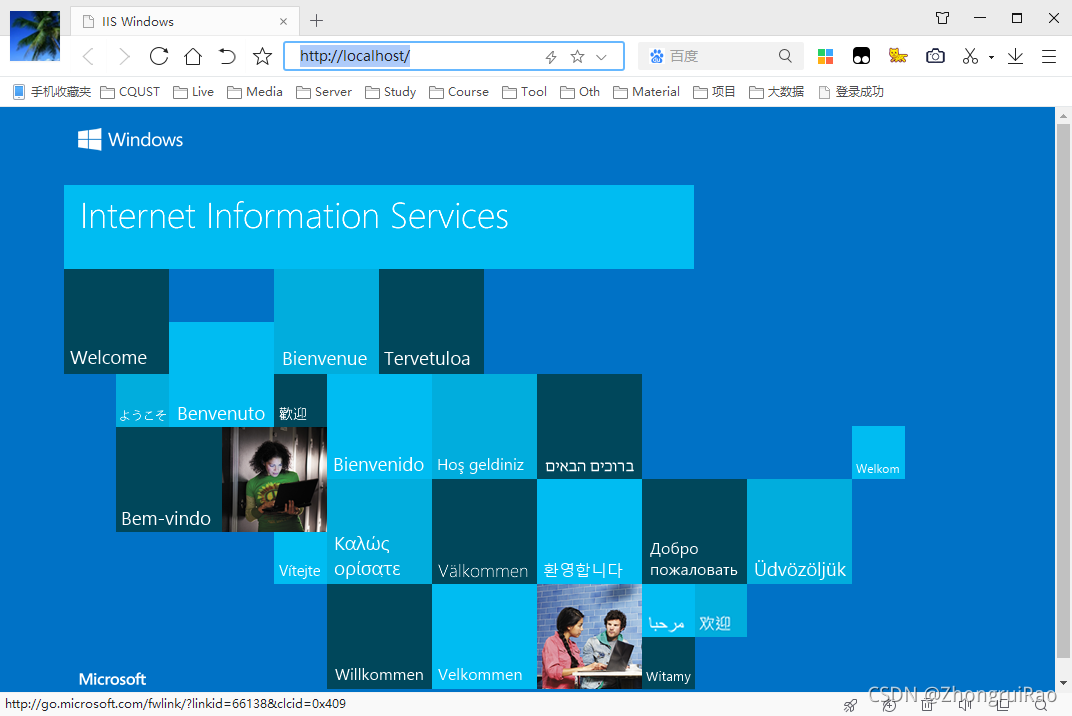
Task: Click the Hoş geldiniz tile
Action: click(484, 426)
